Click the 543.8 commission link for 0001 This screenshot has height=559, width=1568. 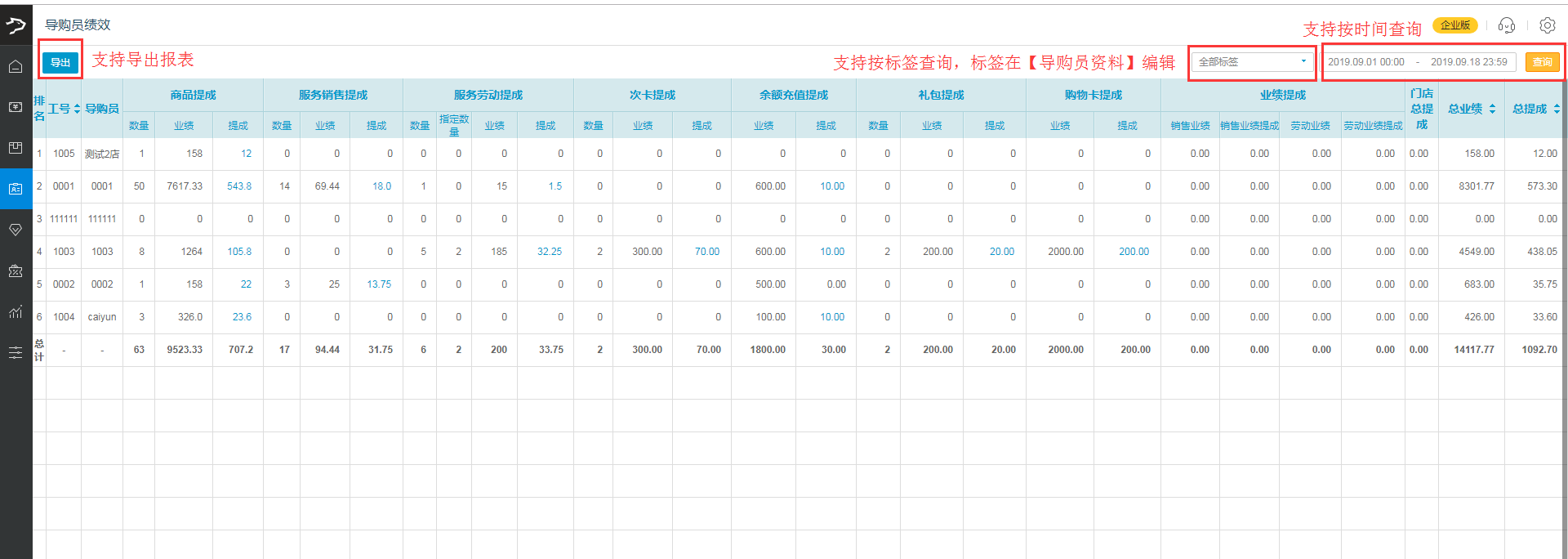(239, 186)
